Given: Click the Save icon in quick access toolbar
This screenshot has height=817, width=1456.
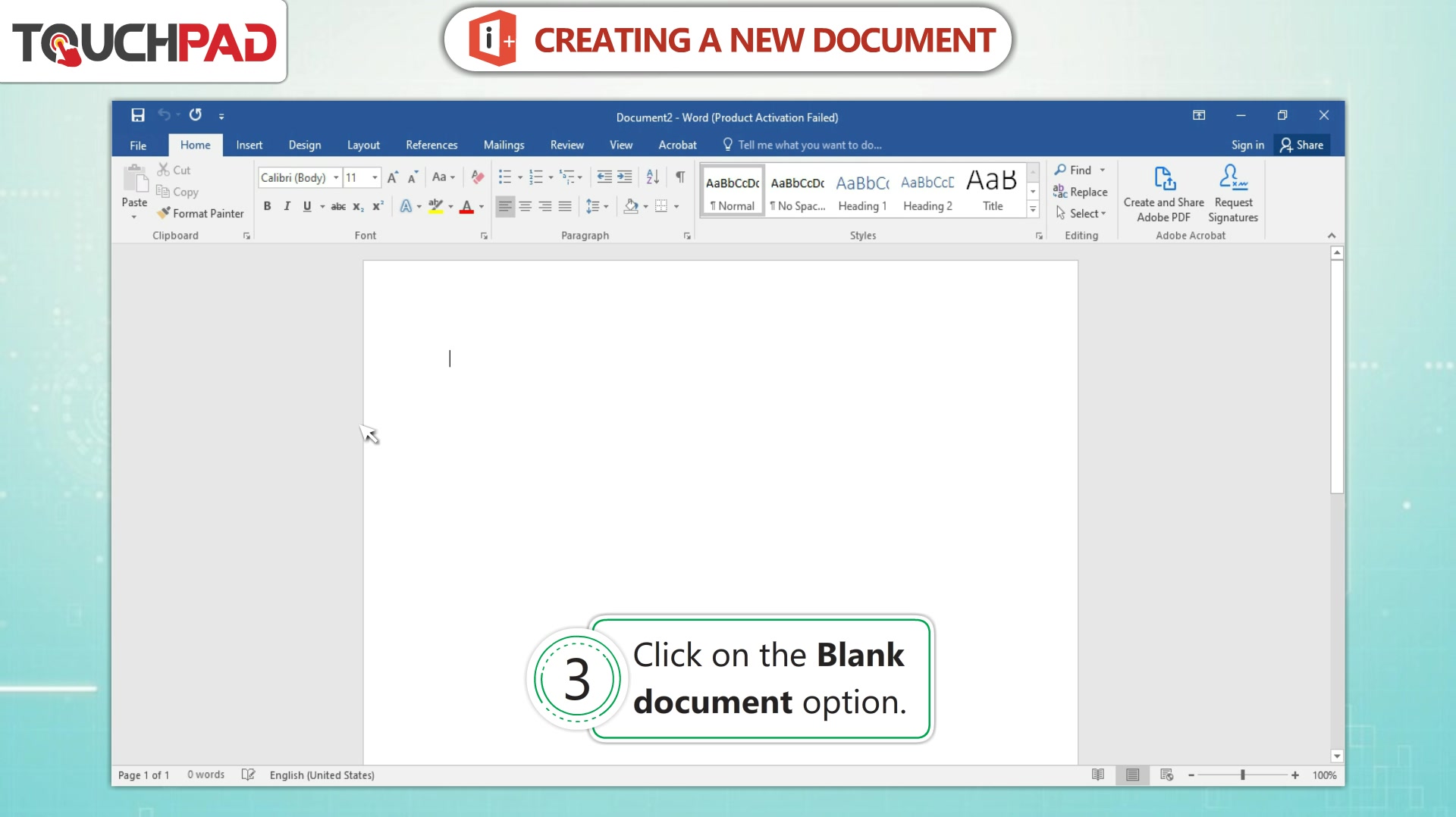Looking at the screenshot, I should click(137, 115).
